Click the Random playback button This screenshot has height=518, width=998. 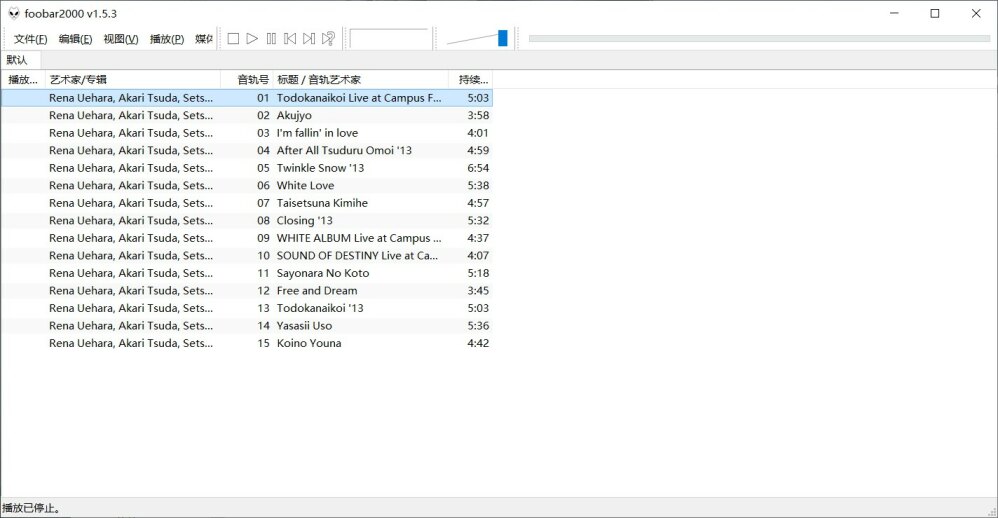328,39
